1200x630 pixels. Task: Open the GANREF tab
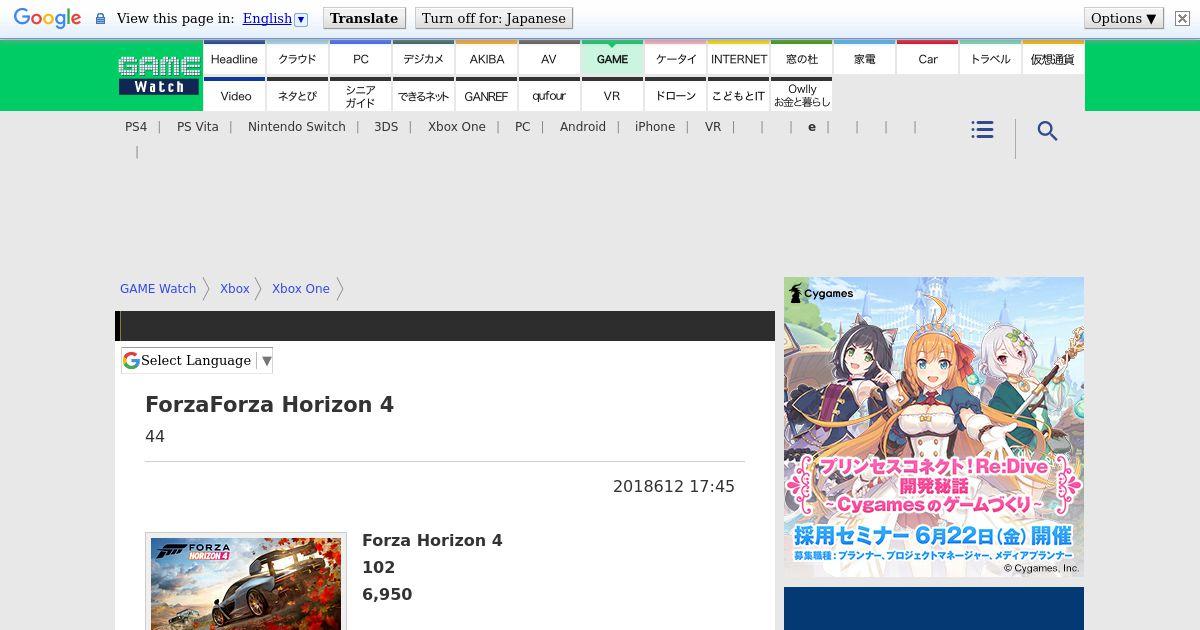click(x=486, y=95)
